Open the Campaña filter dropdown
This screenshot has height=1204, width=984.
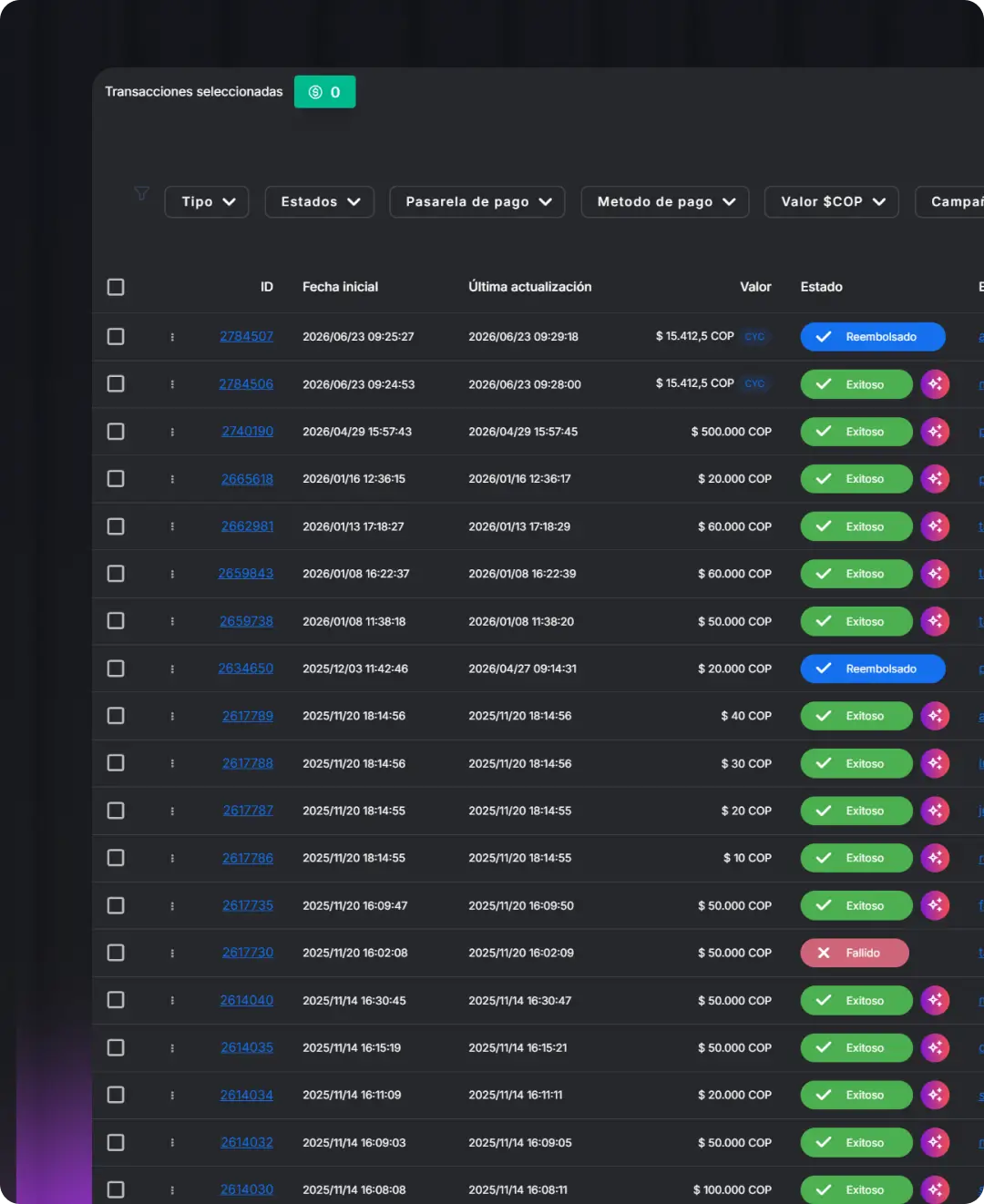[949, 202]
